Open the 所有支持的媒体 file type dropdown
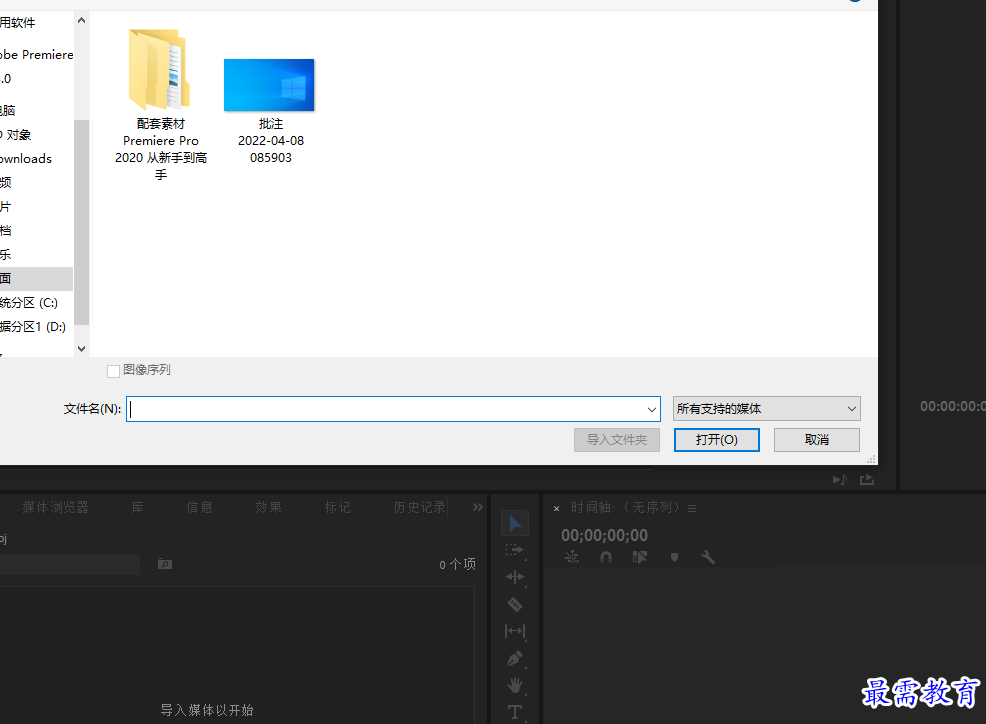 [767, 409]
